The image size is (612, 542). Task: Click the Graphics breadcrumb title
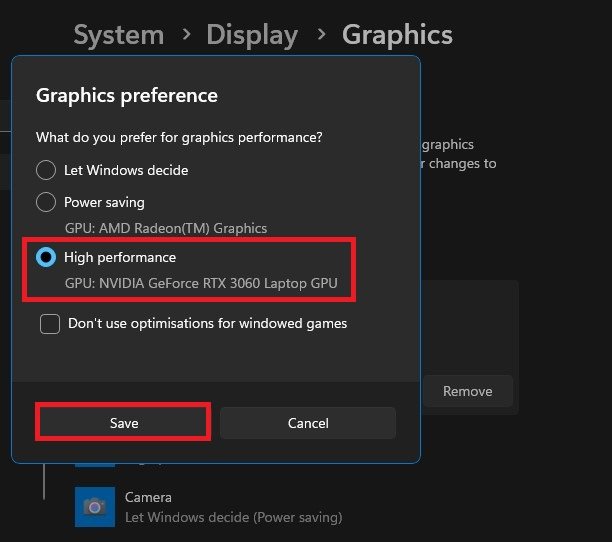tap(397, 35)
